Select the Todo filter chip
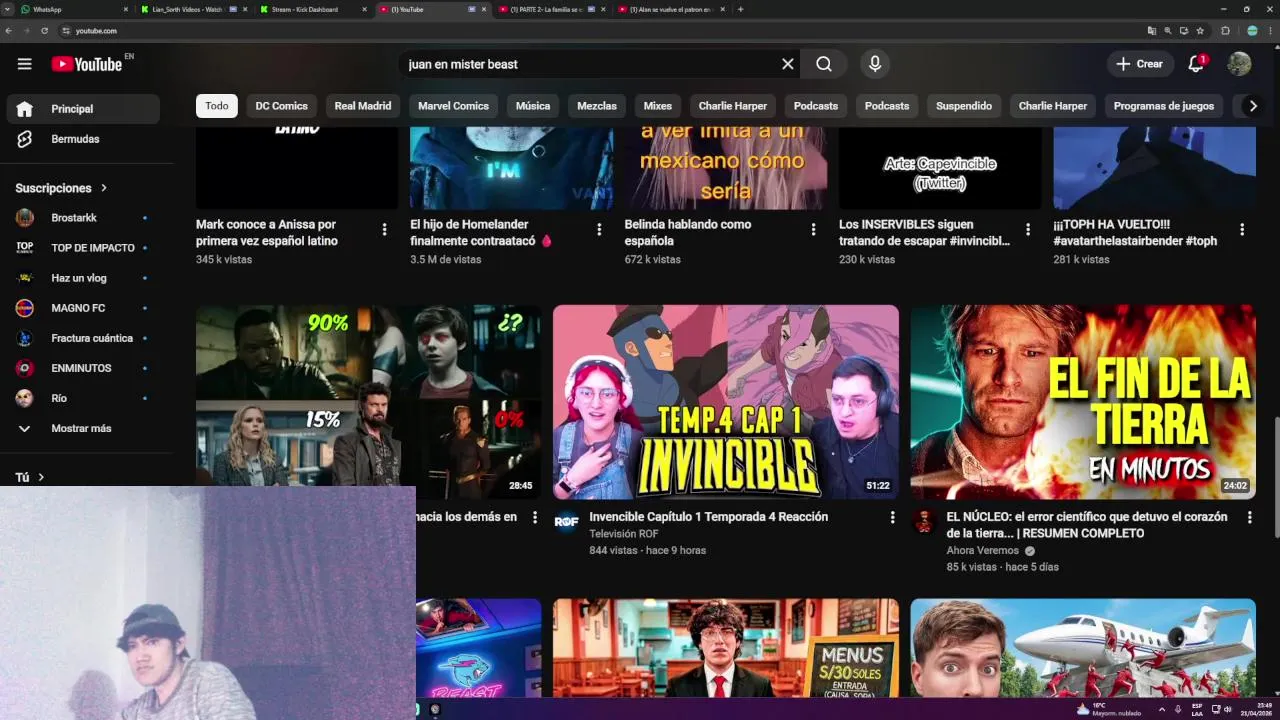 (x=217, y=106)
